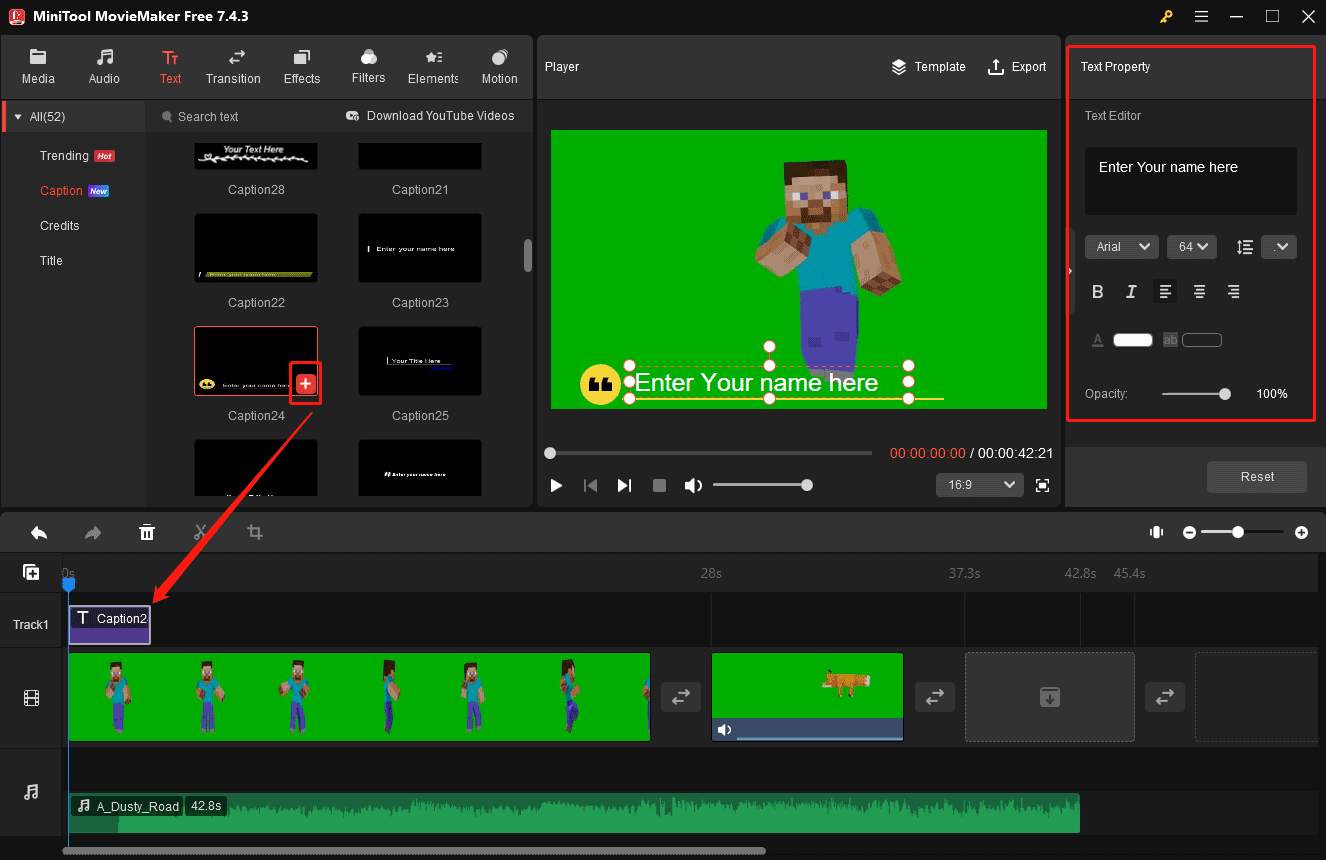Align text to the left
This screenshot has width=1326, height=860.
(x=1165, y=292)
